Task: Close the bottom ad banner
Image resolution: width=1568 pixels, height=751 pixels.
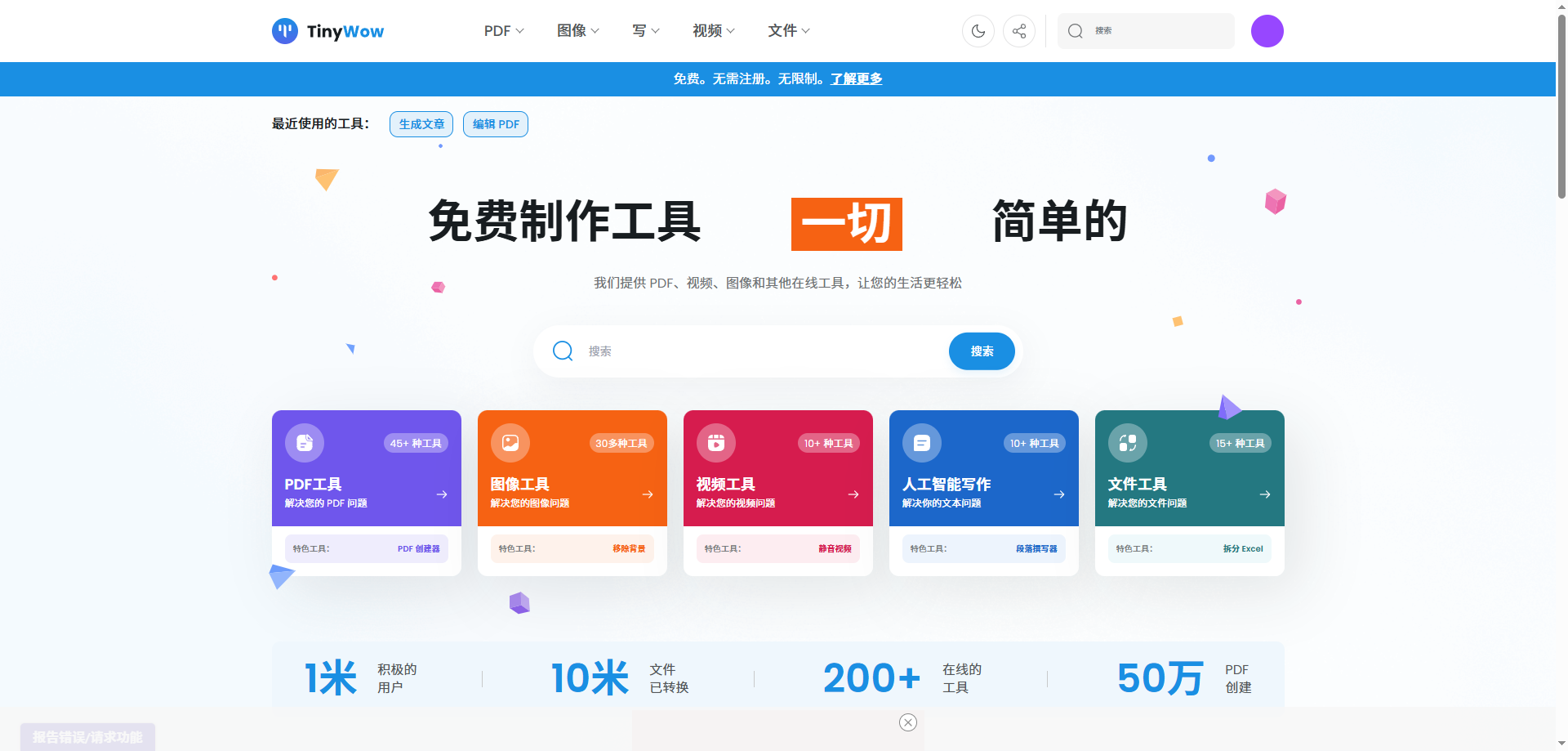Action: point(908,722)
